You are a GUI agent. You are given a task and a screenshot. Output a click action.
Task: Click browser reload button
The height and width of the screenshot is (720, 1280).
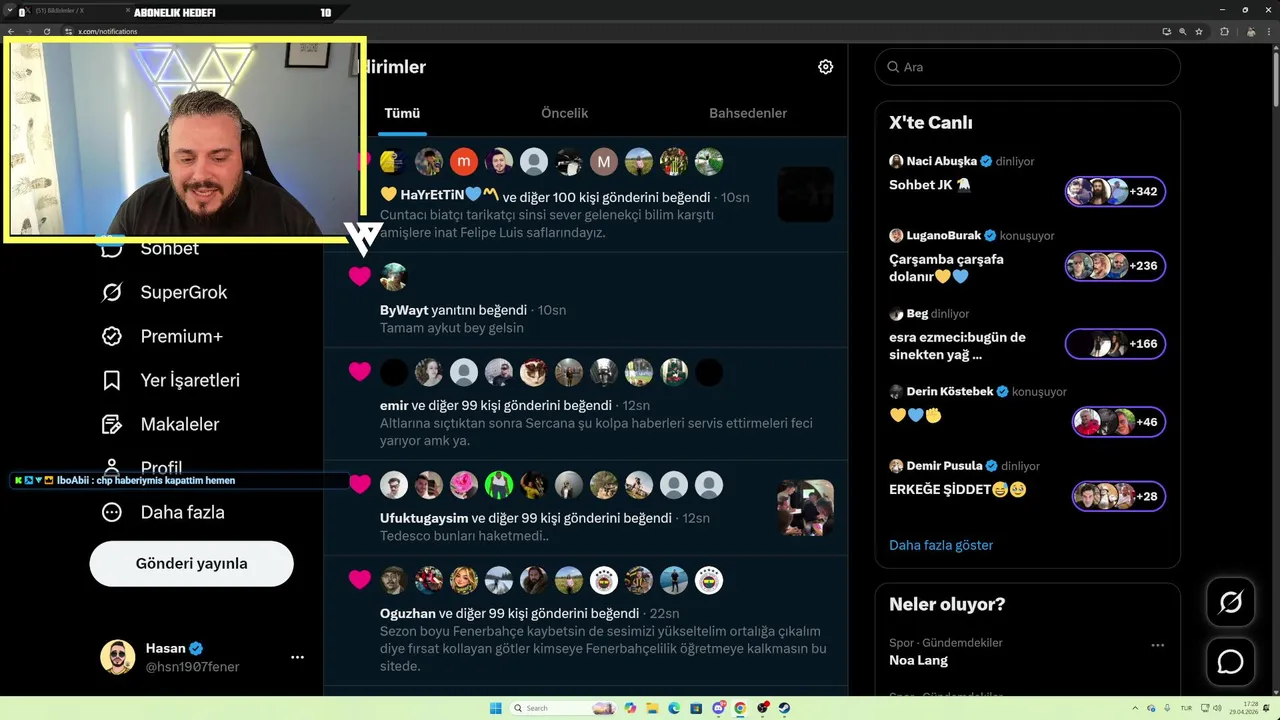[x=46, y=31]
